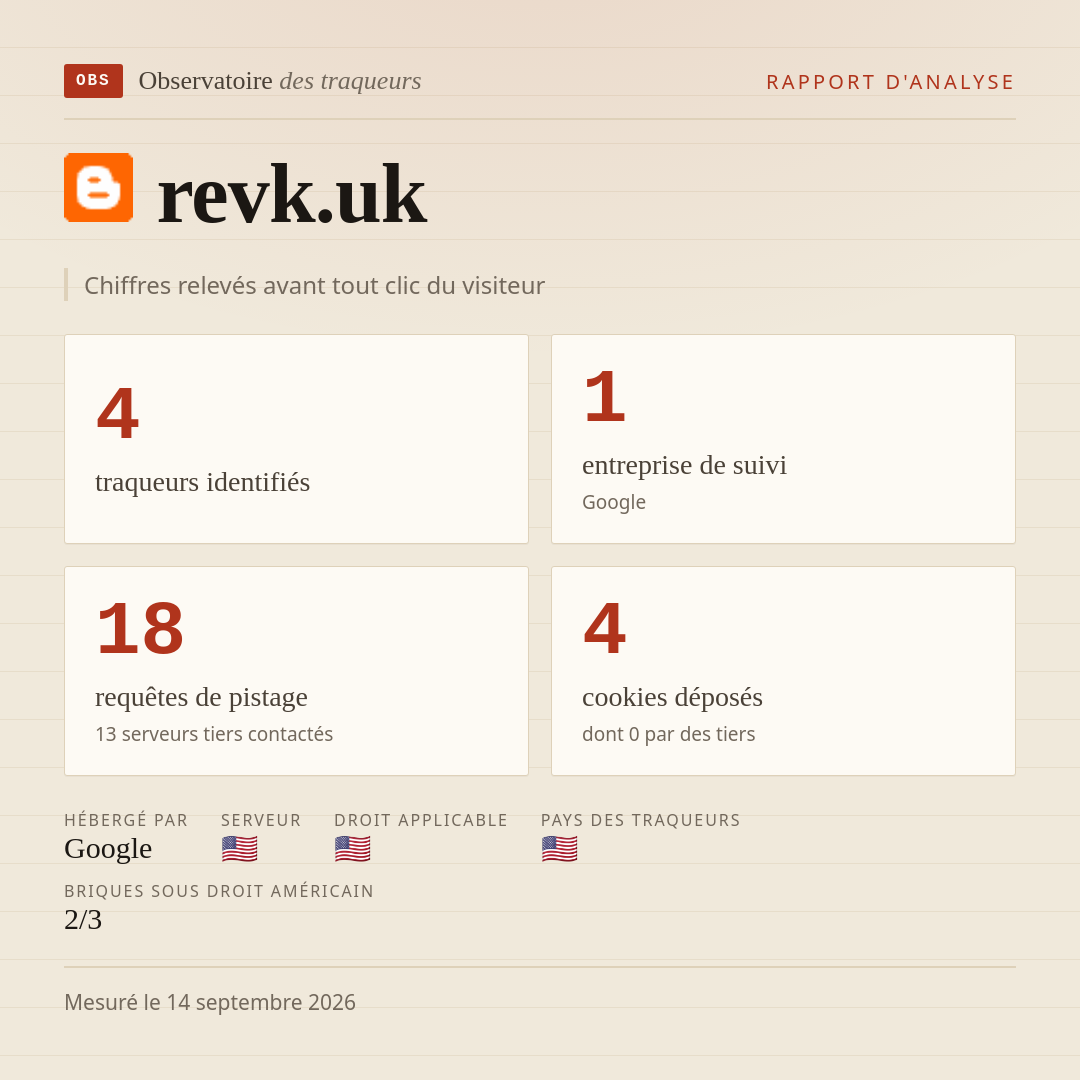
Task: Click 'Google' under entreprise de suivi
Action: tap(614, 502)
